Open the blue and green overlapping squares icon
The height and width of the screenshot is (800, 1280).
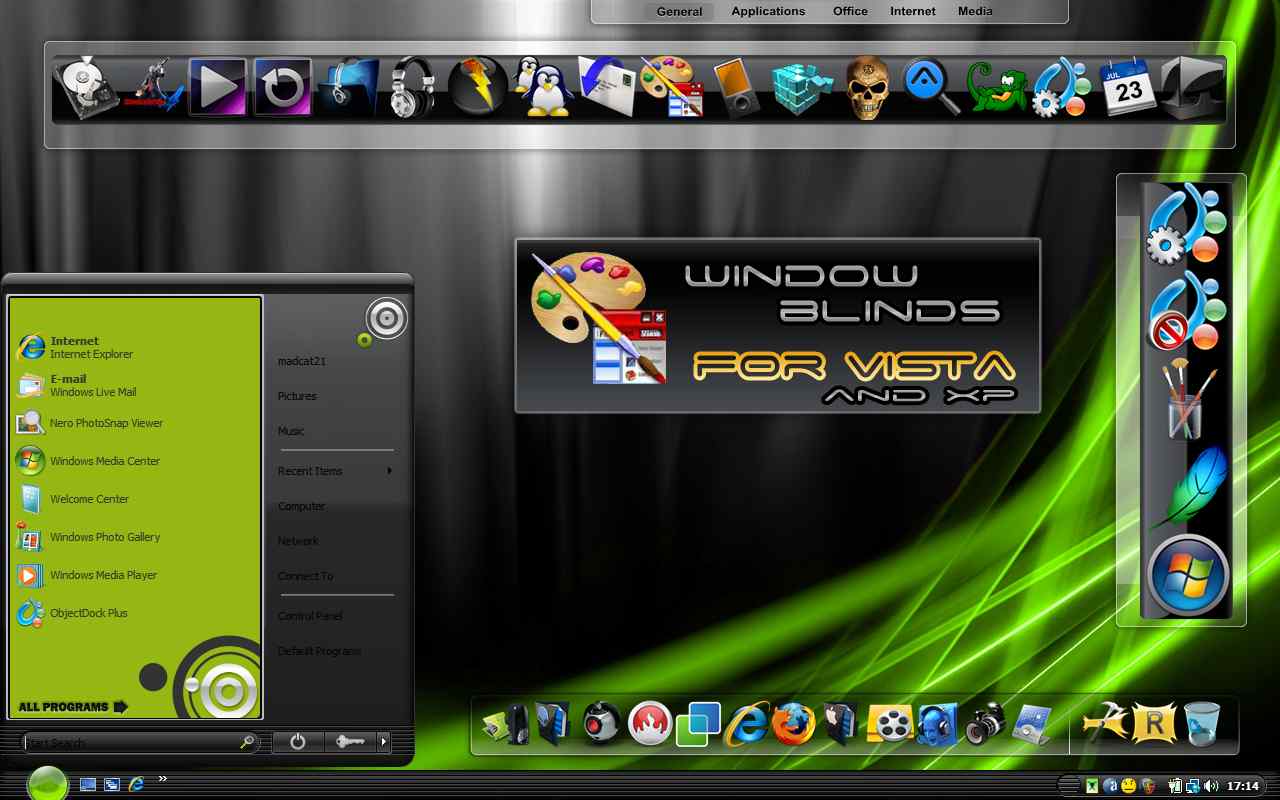pos(698,724)
